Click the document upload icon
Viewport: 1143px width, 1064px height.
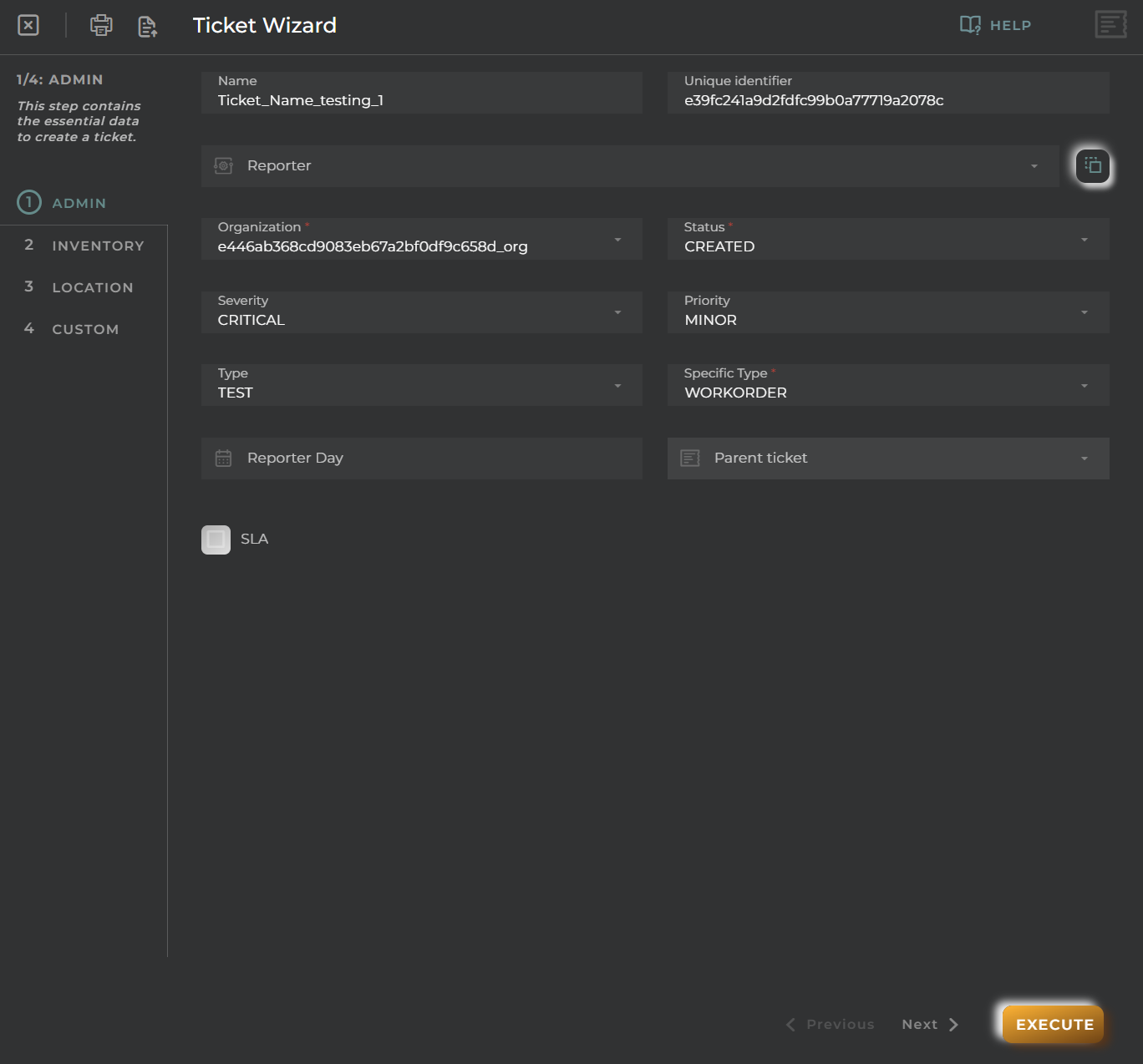click(148, 26)
